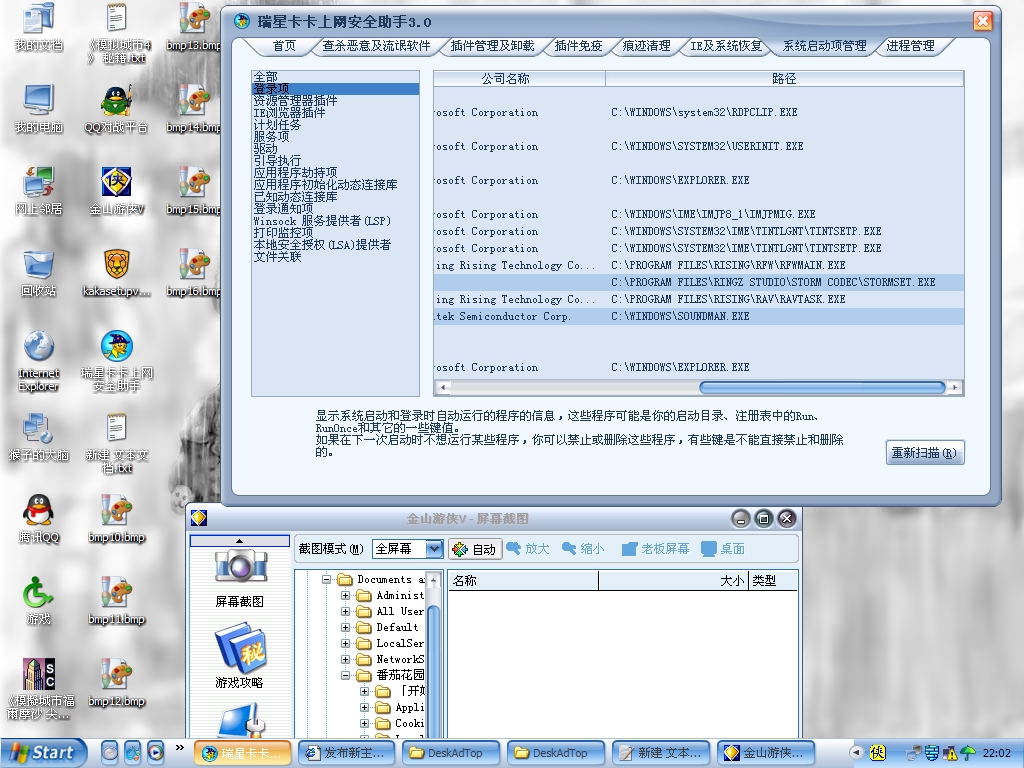Collapse the 番茄花园 folder node
This screenshot has height=768, width=1024.
point(345,675)
